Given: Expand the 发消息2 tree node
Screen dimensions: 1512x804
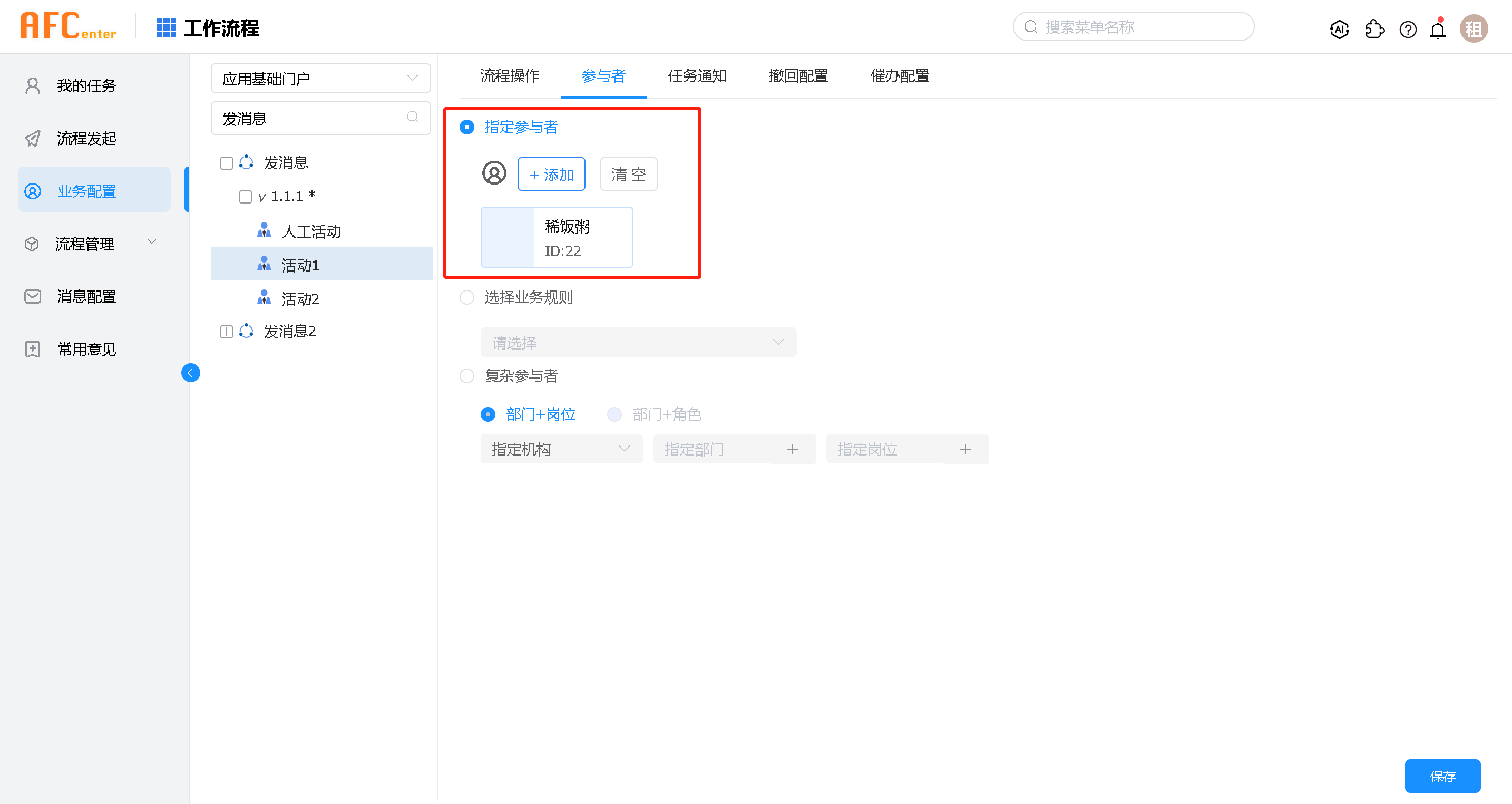Looking at the screenshot, I should coord(227,332).
